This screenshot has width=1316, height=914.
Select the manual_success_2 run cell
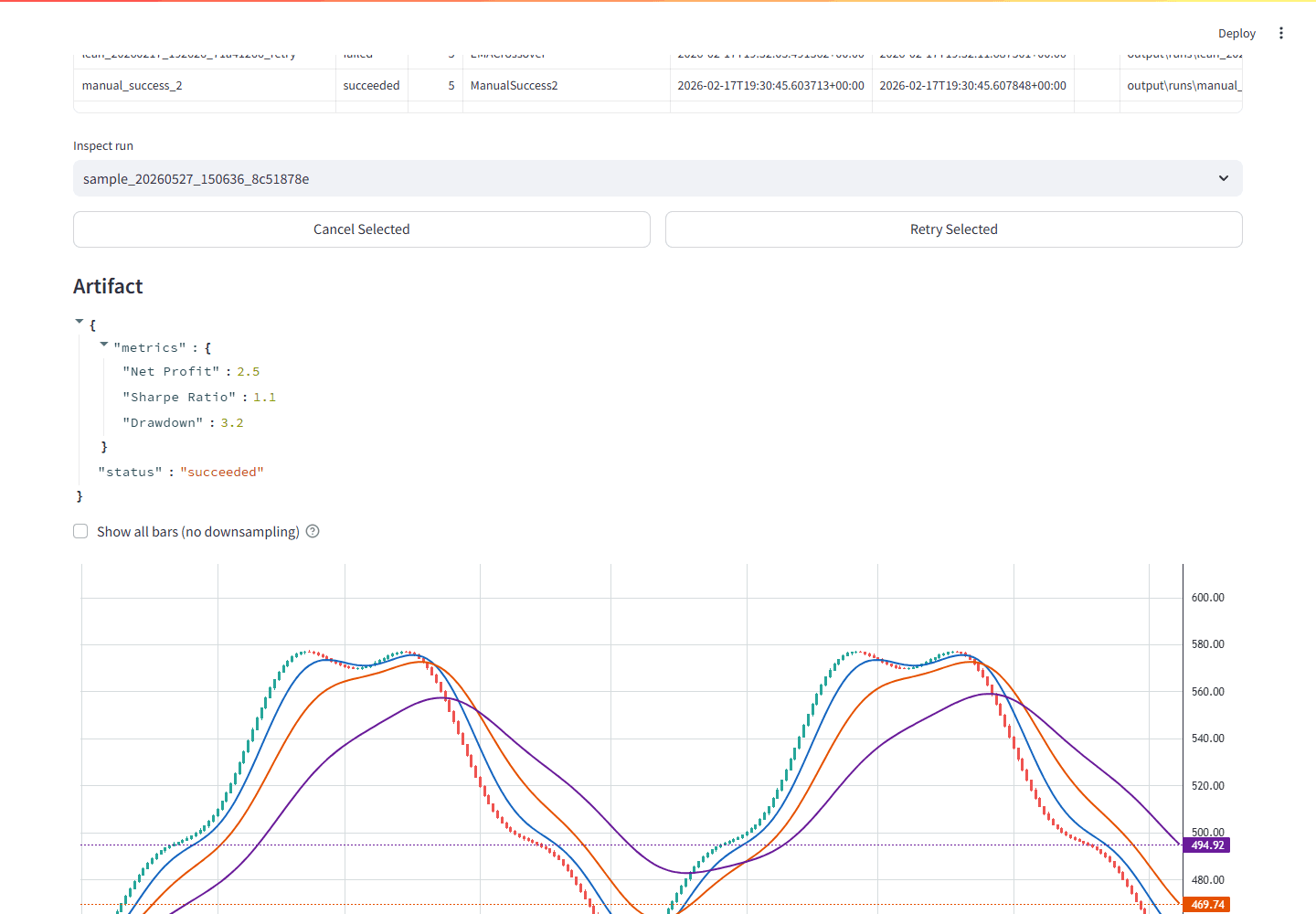(x=205, y=85)
